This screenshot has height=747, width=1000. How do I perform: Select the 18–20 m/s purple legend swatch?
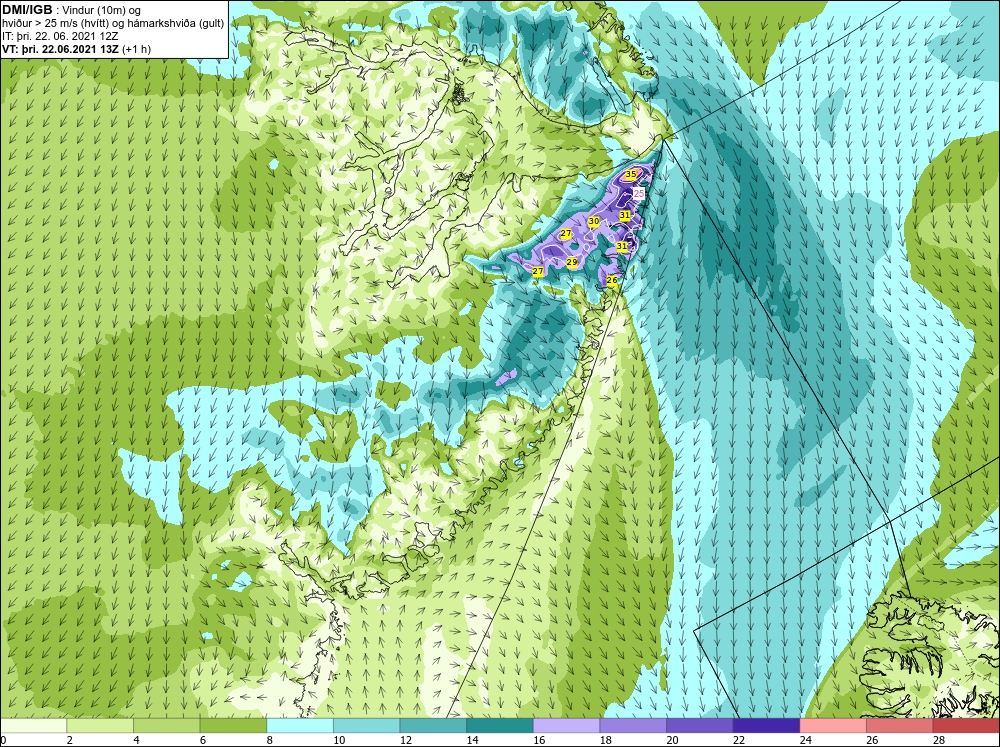click(633, 726)
